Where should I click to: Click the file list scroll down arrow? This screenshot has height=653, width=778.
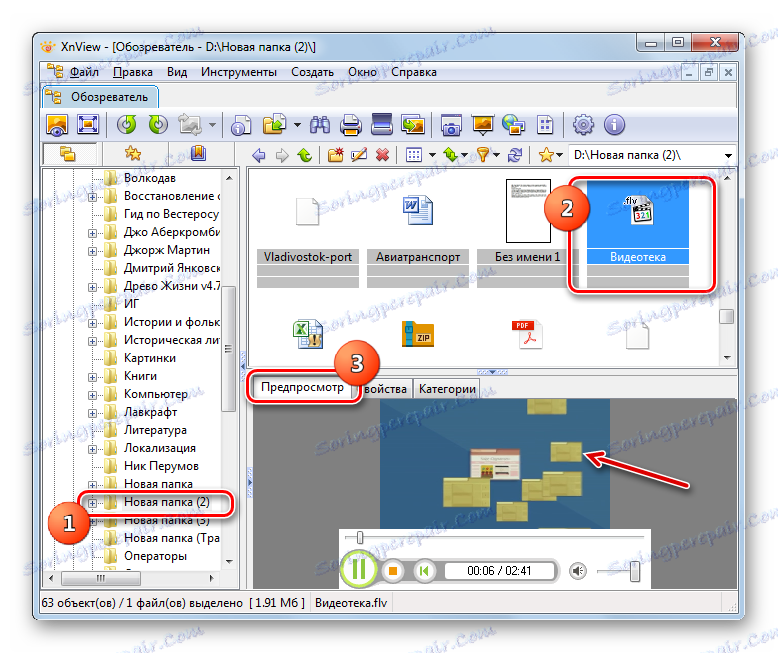click(727, 357)
